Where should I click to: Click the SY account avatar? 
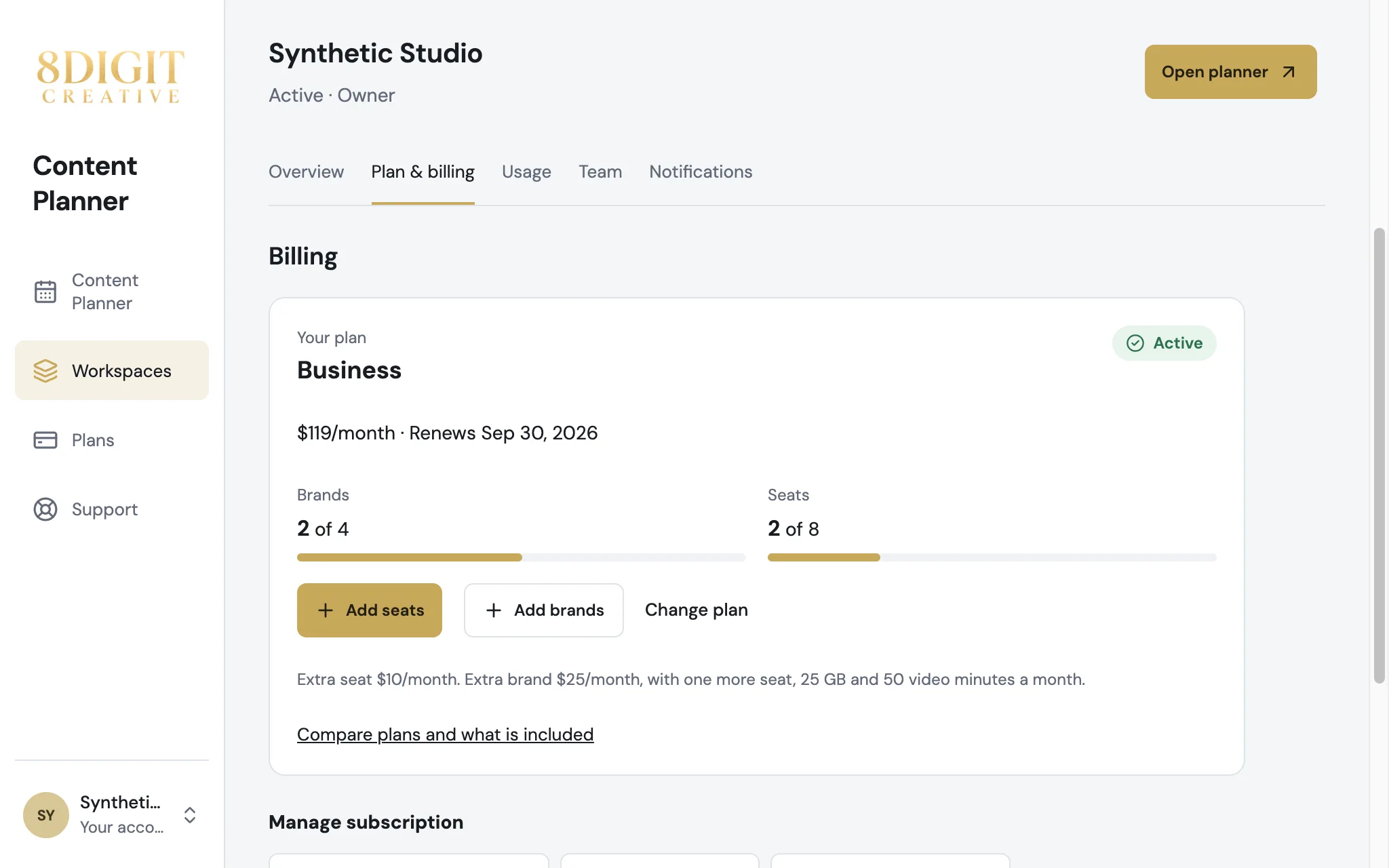46,815
